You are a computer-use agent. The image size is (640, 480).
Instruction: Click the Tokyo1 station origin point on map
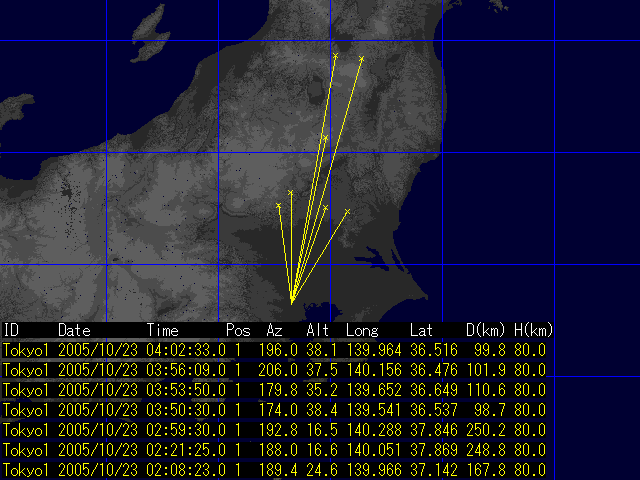point(291,301)
